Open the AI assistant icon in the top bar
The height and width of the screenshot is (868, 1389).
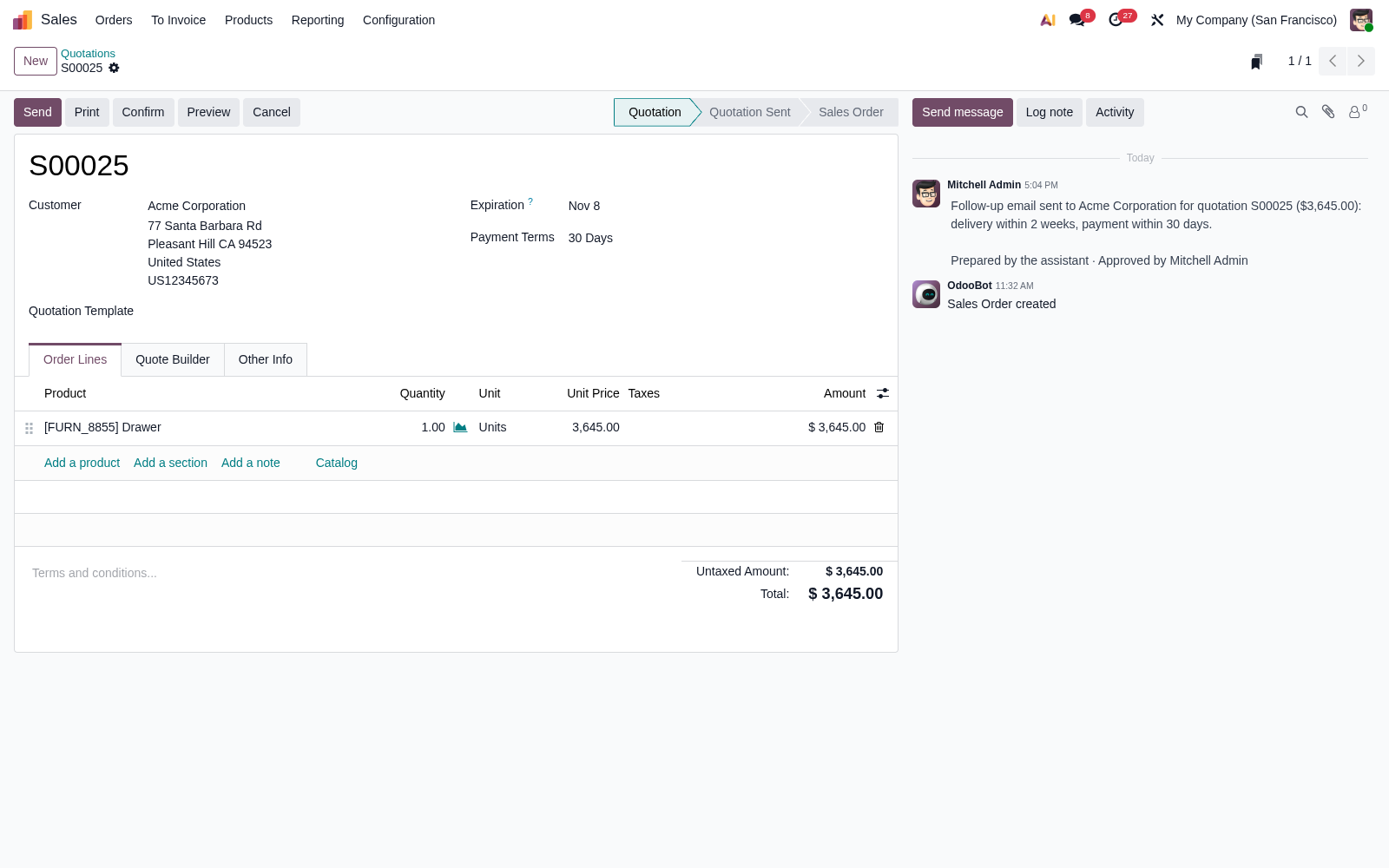tap(1048, 20)
